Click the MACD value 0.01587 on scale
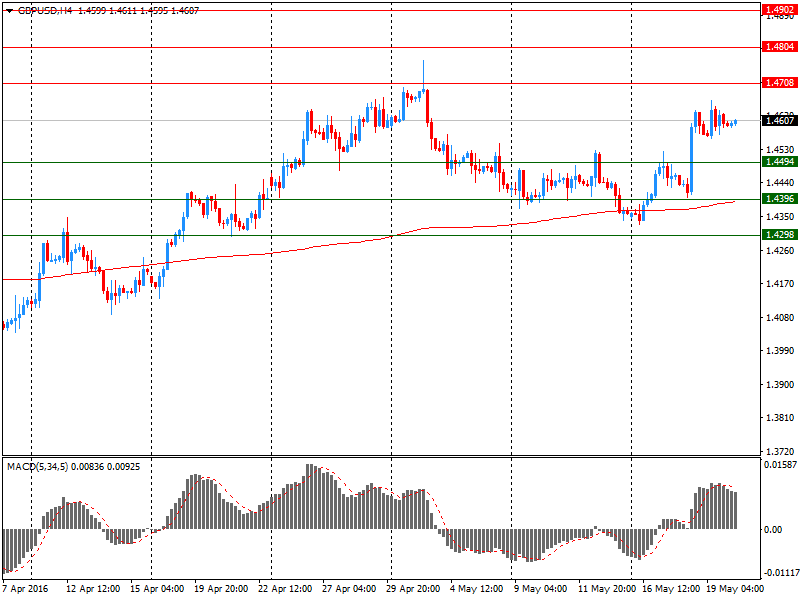This screenshot has height=600, width=800. 780,465
